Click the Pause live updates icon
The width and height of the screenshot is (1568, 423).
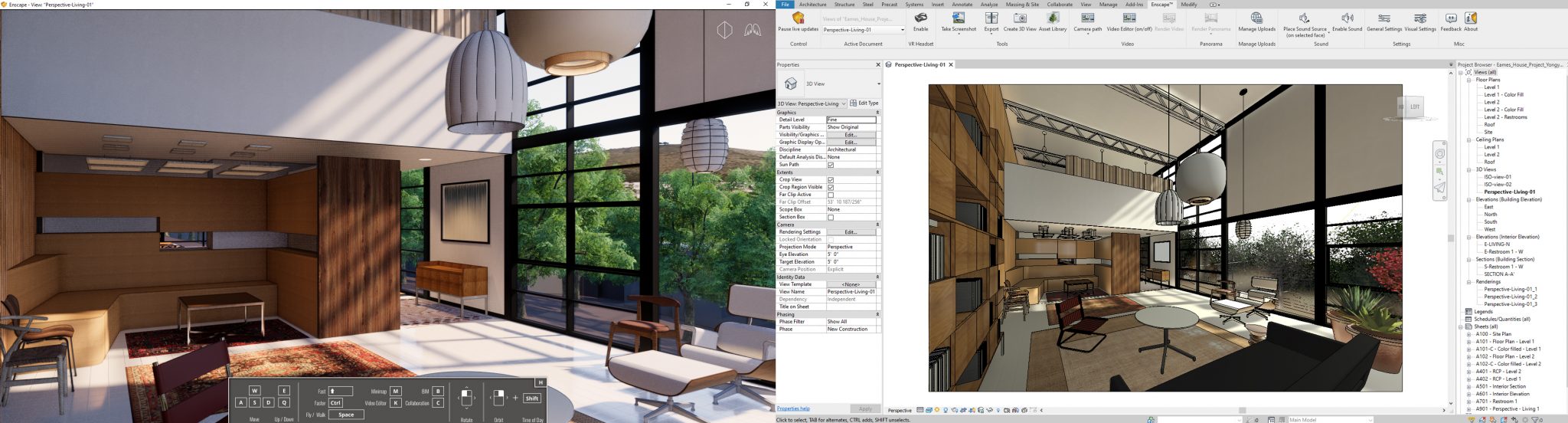tap(798, 18)
